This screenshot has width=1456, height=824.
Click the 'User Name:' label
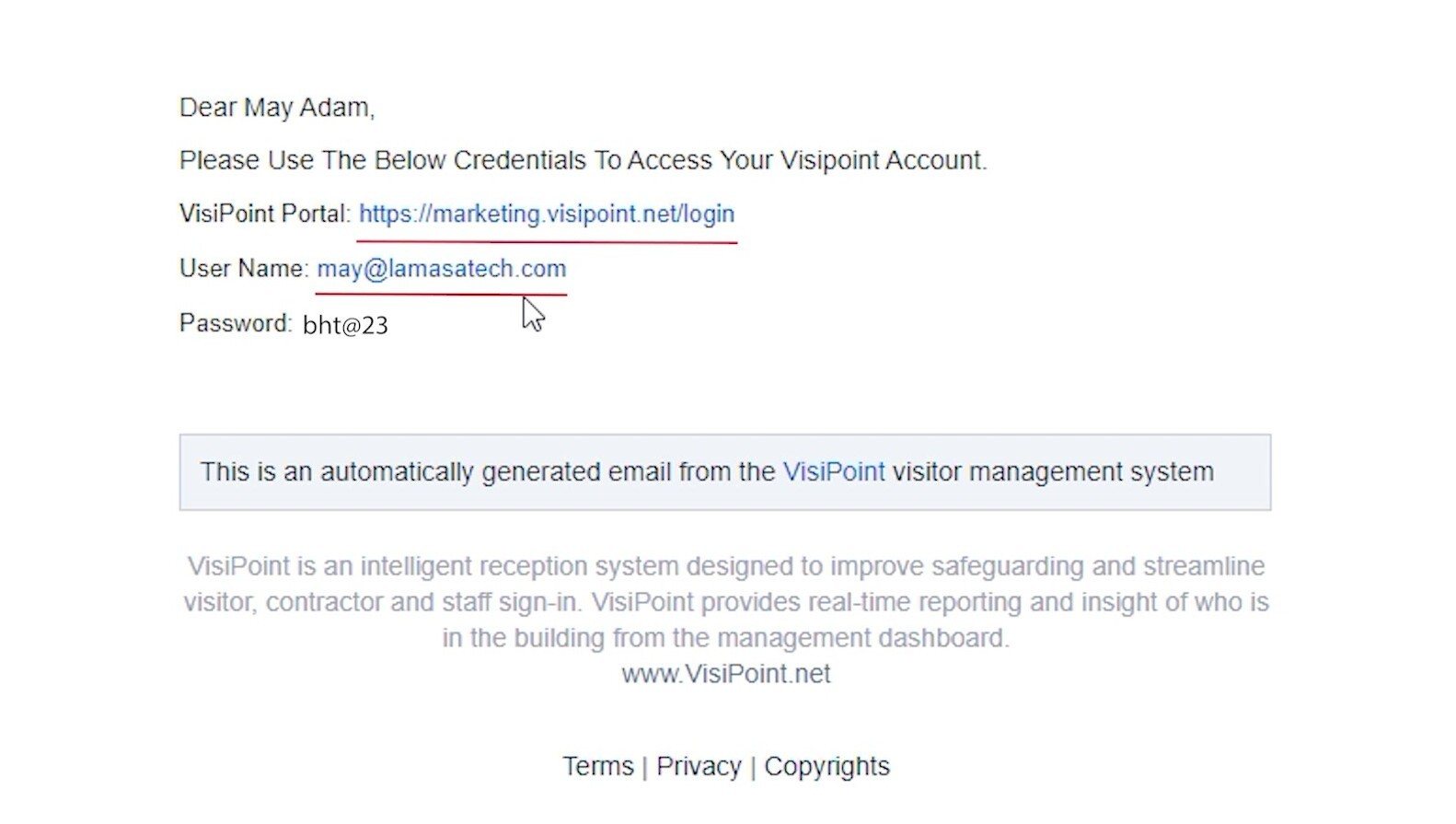(x=244, y=268)
